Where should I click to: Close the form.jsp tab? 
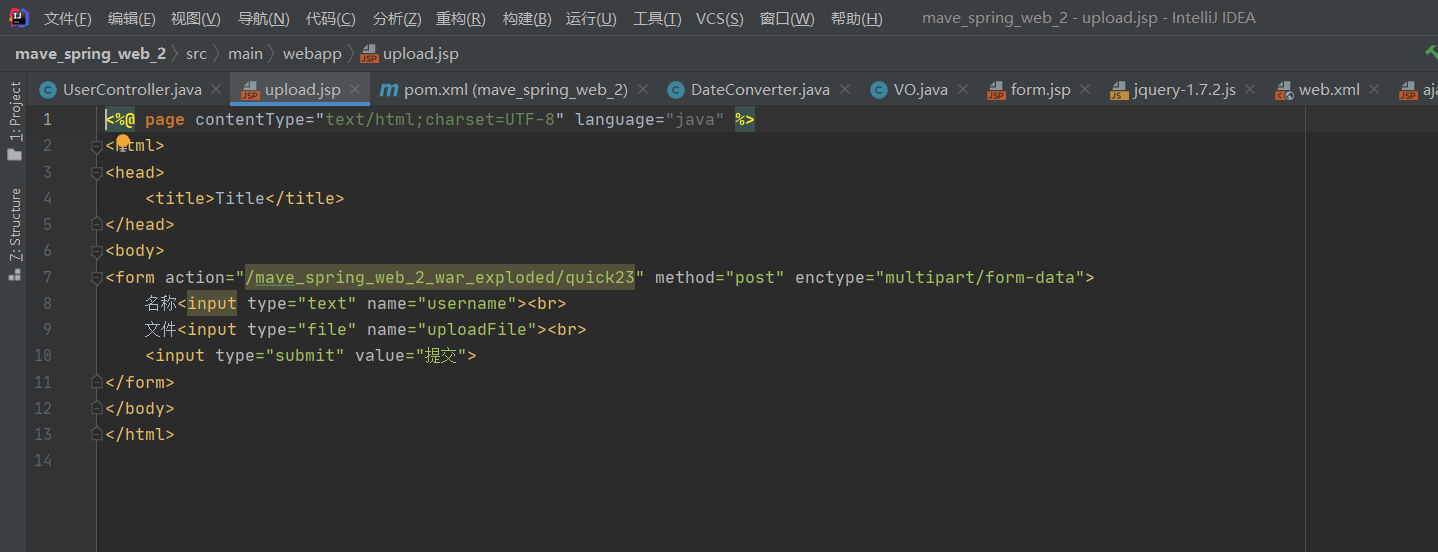[x=1086, y=90]
